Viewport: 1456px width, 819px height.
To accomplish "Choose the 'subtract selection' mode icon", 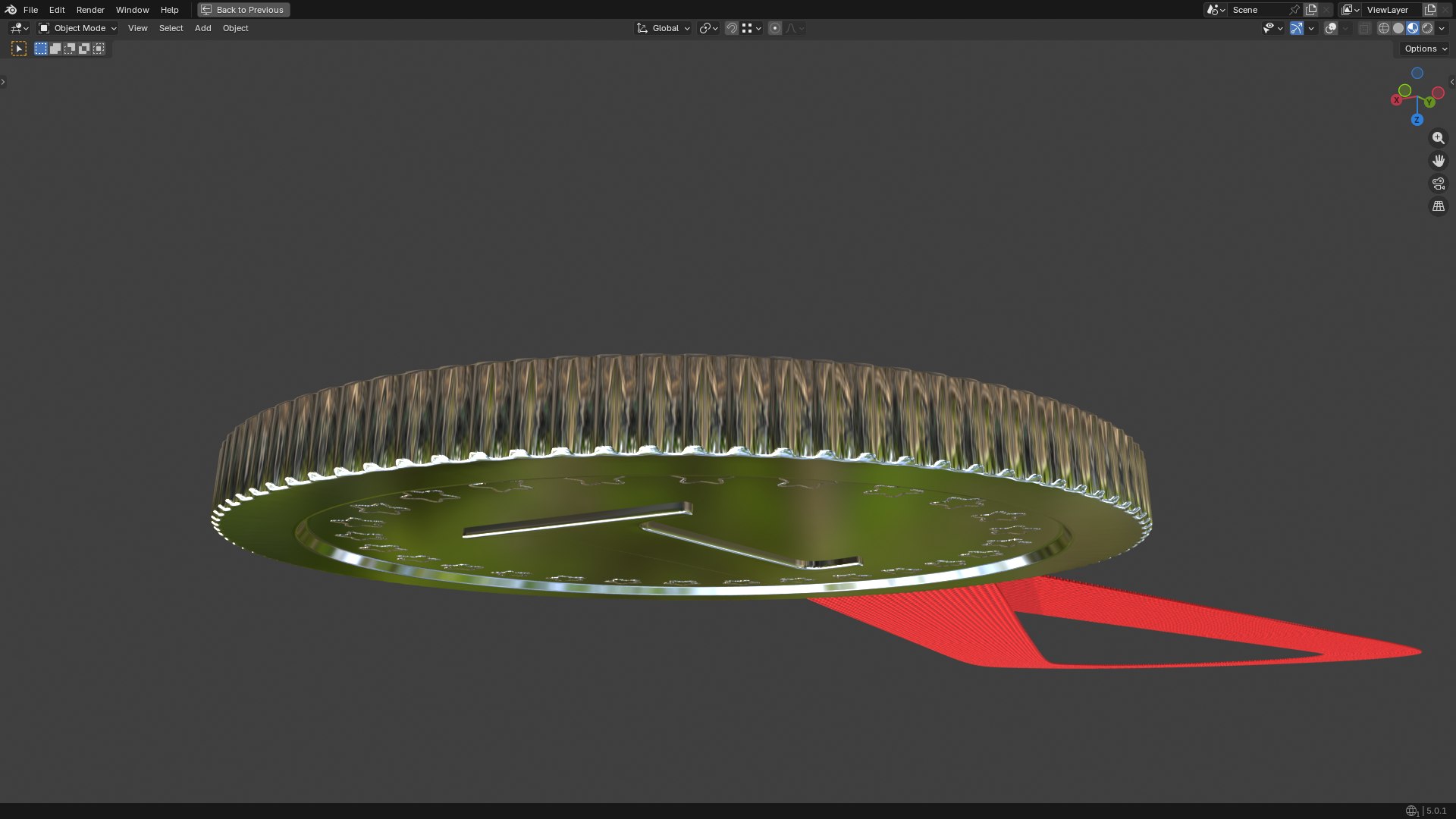I will coord(70,49).
